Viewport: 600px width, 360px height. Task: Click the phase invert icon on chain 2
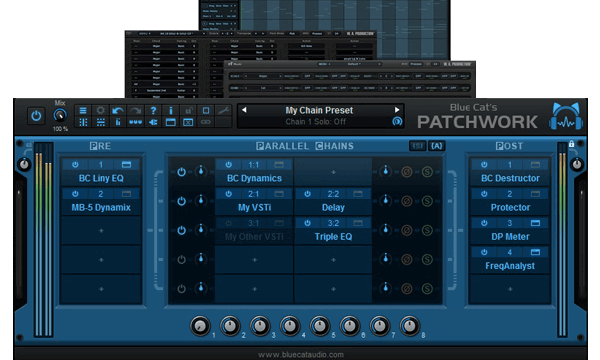[406, 201]
